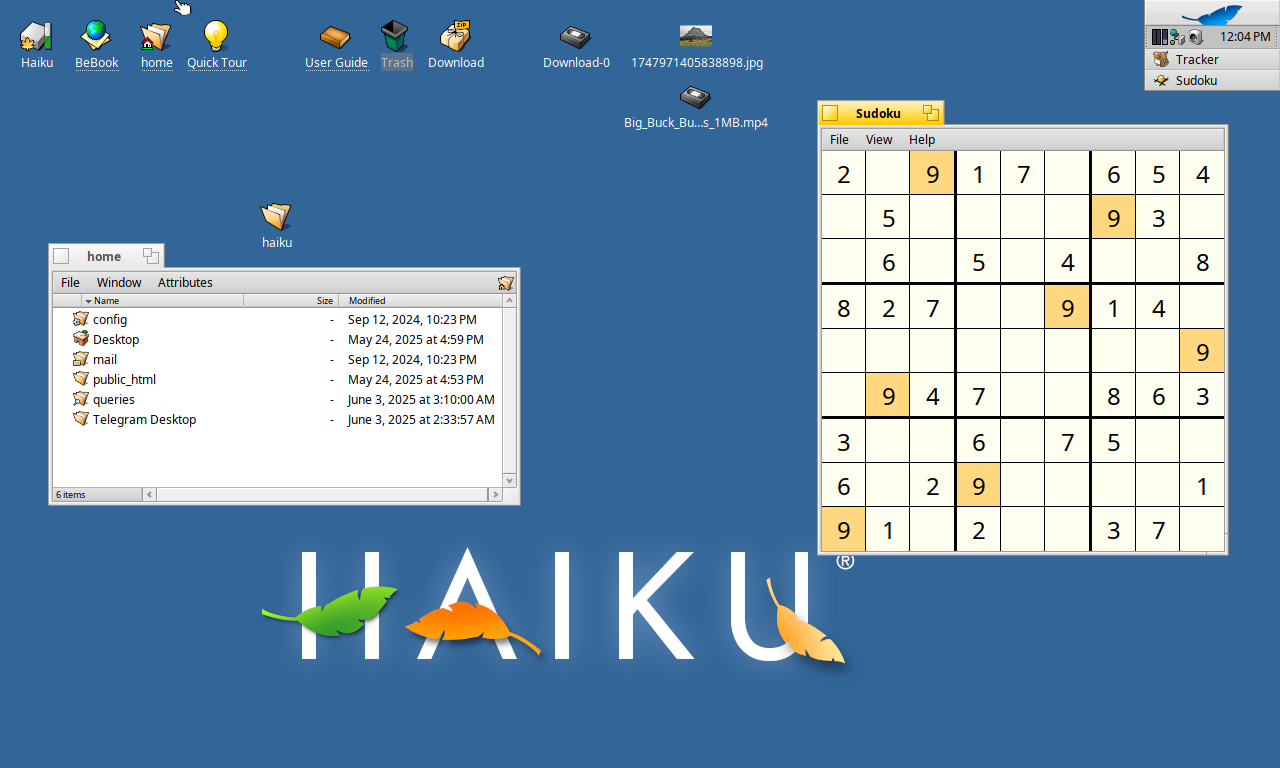Click the Sudoku icon in Deskbar
This screenshot has height=768, width=1280.
click(x=1162, y=80)
